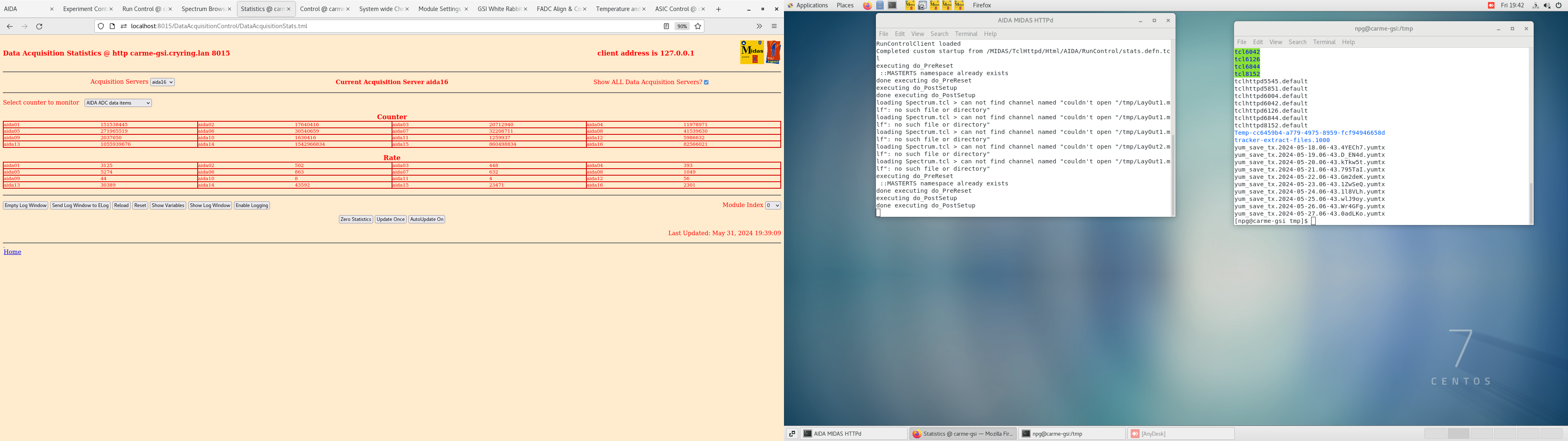Click the 90% zoom level indicator

pos(682,26)
